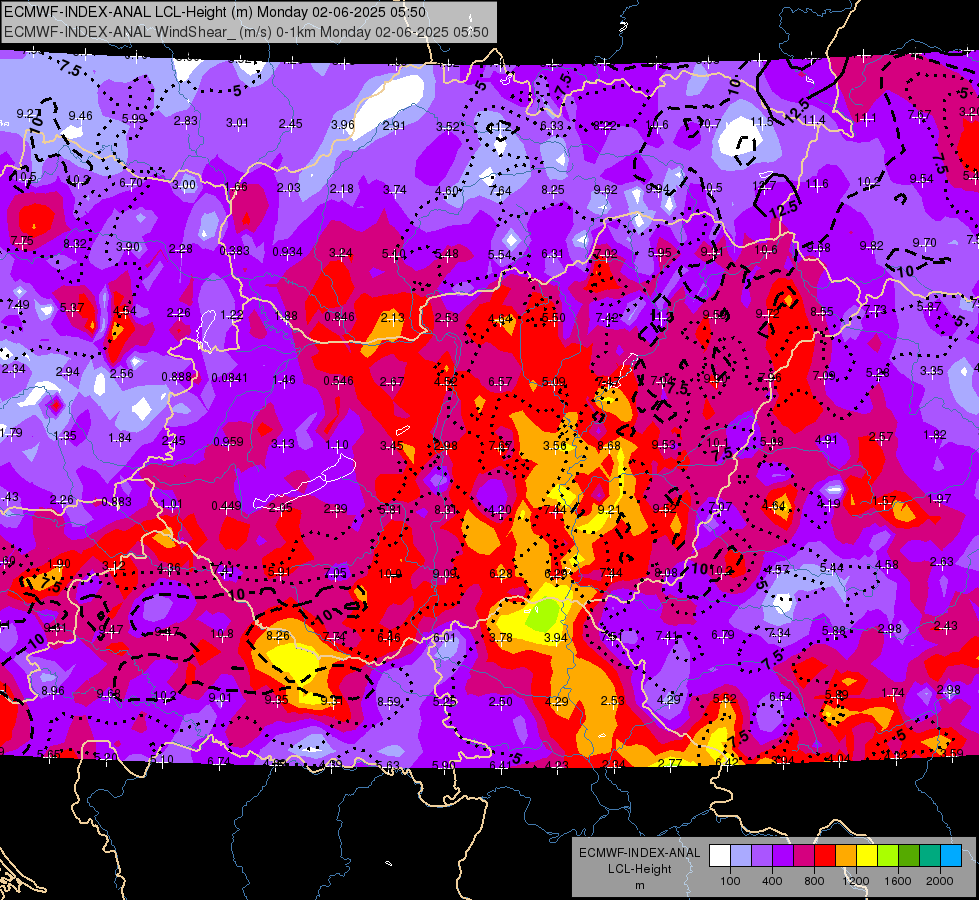
Task: Click the legend scale label '100'
Action: click(730, 881)
